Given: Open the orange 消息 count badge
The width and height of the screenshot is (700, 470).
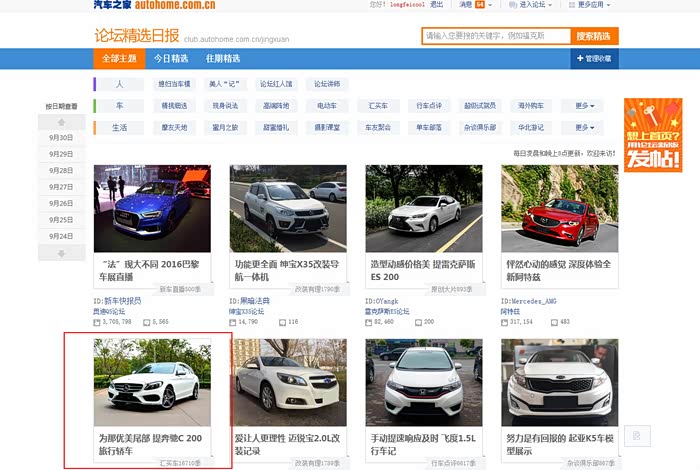Looking at the screenshot, I should (479, 4).
